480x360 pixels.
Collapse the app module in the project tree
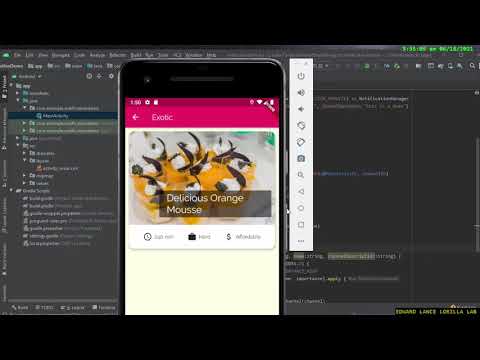[x=12, y=86]
